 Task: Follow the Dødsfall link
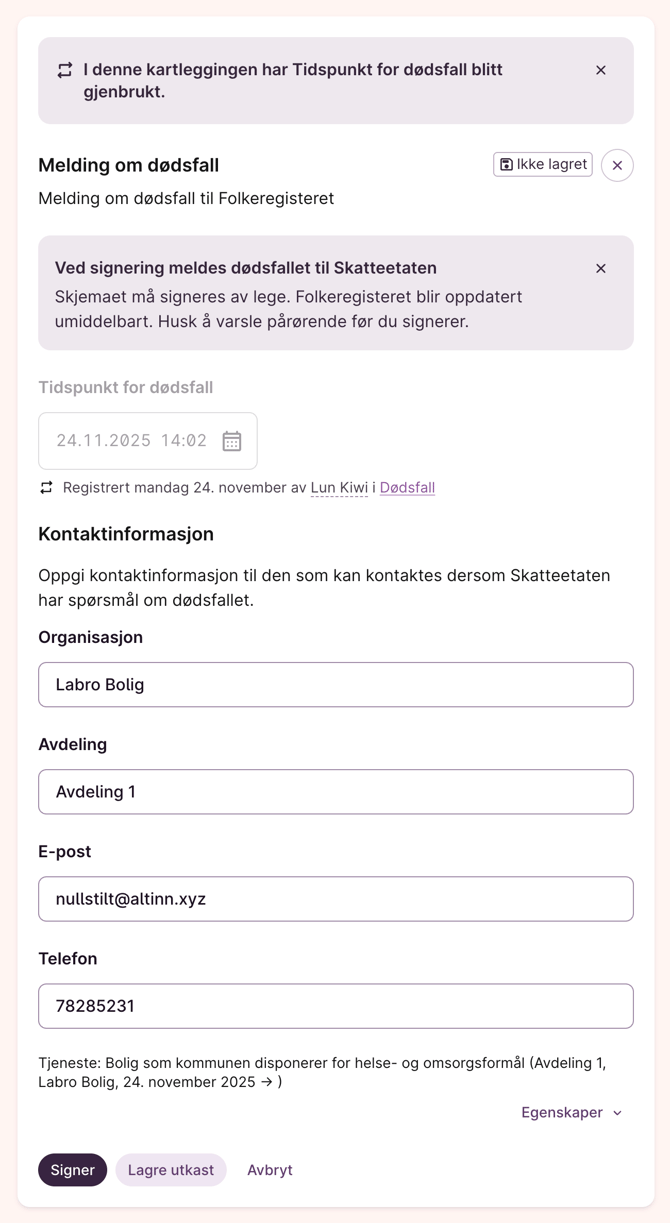pos(407,488)
